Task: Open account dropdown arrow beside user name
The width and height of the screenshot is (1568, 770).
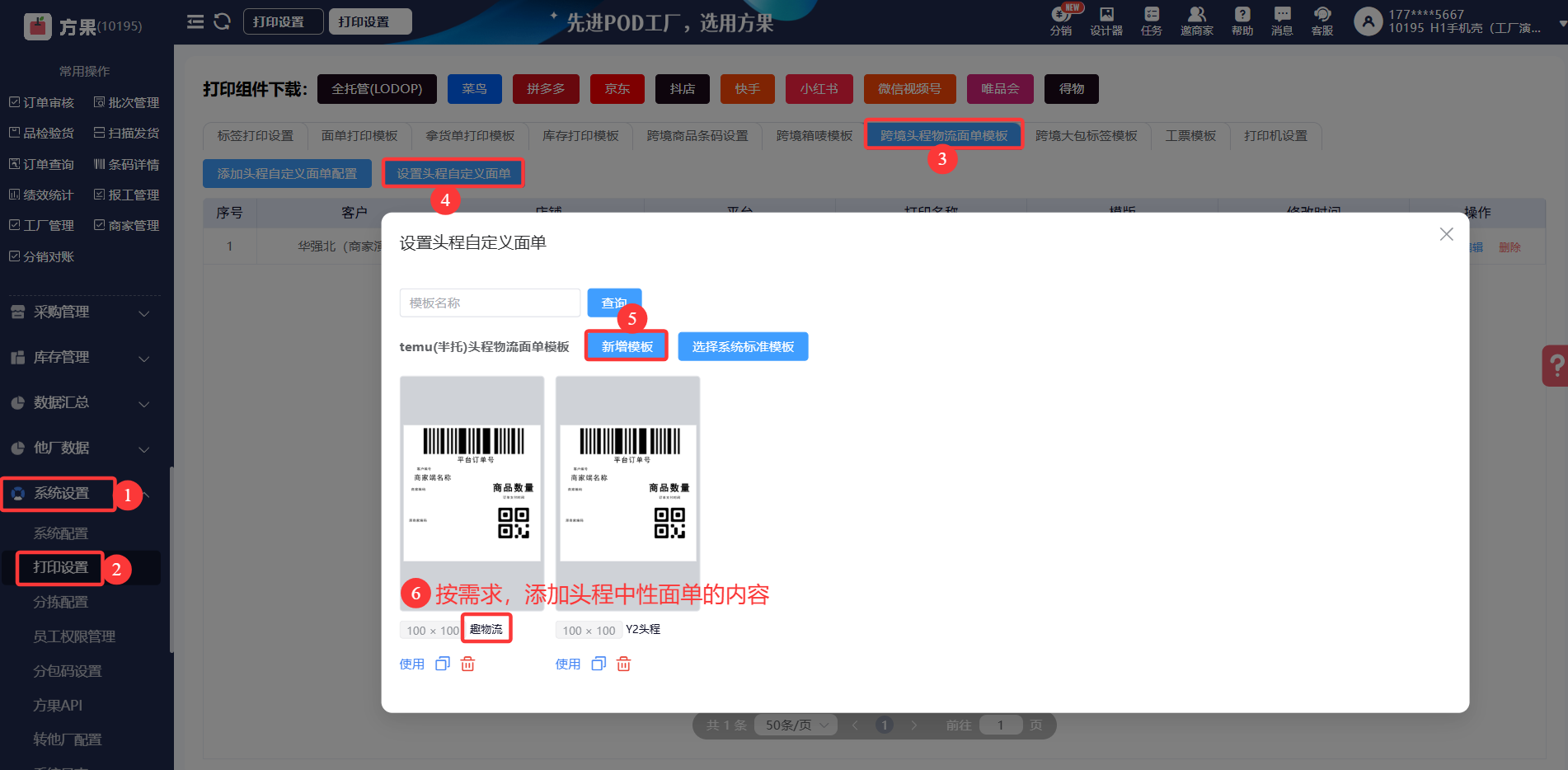Action: (x=1562, y=23)
